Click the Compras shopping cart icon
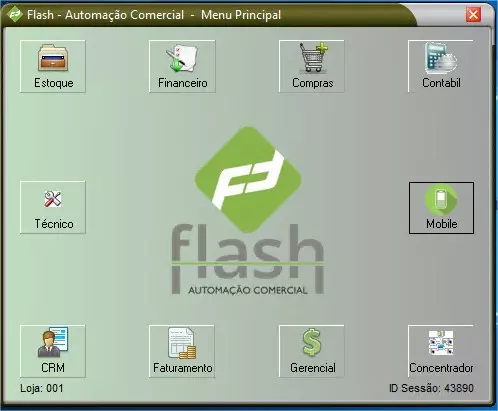Screen dimensions: 498x411 click(313, 57)
